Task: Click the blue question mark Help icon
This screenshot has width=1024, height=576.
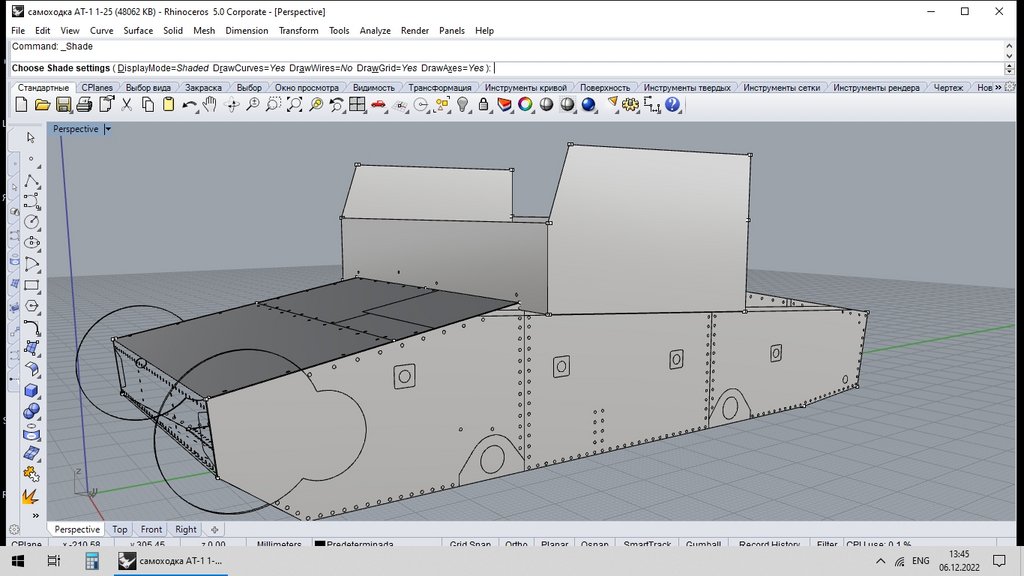Action: (672, 104)
